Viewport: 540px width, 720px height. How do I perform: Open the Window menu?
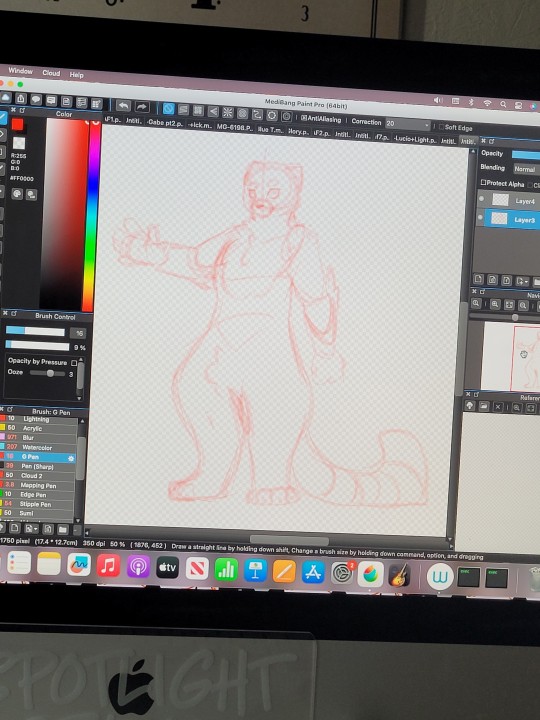pyautogui.click(x=21, y=71)
